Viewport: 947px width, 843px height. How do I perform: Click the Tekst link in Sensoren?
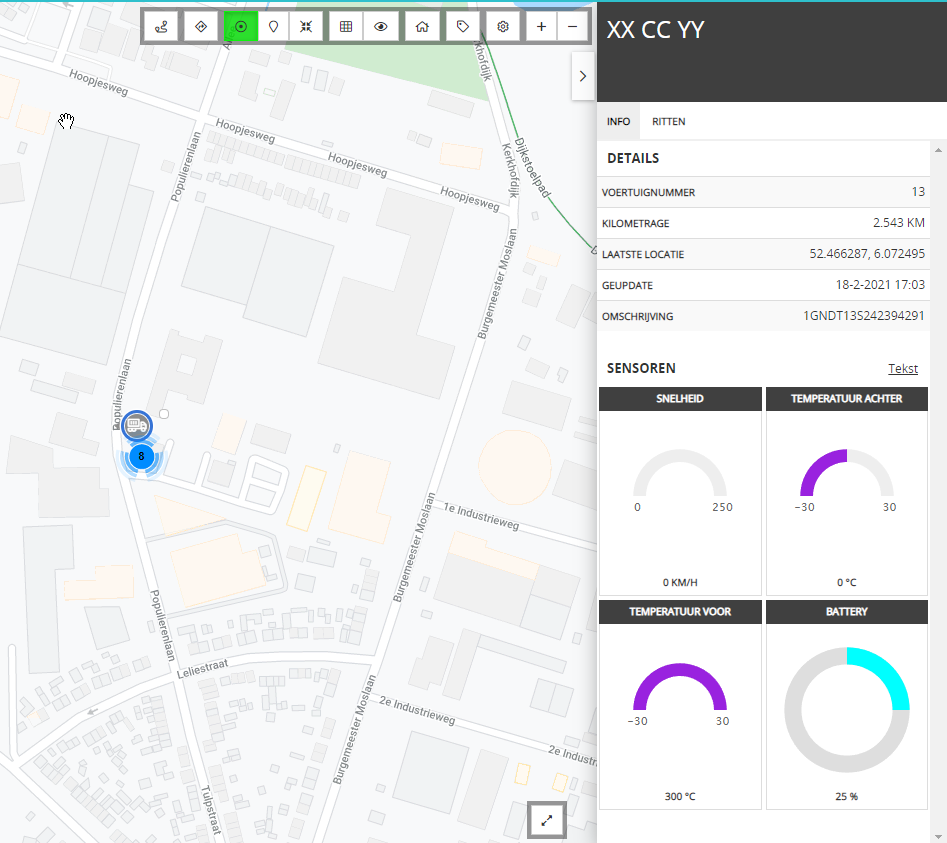tap(903, 368)
